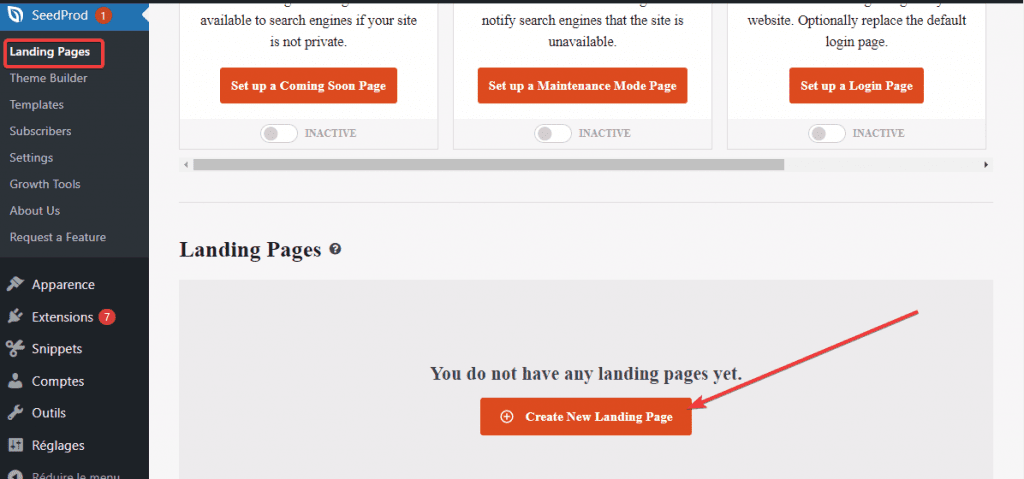
Task: Click the Landing Pages help question icon
Action: [x=335, y=249]
